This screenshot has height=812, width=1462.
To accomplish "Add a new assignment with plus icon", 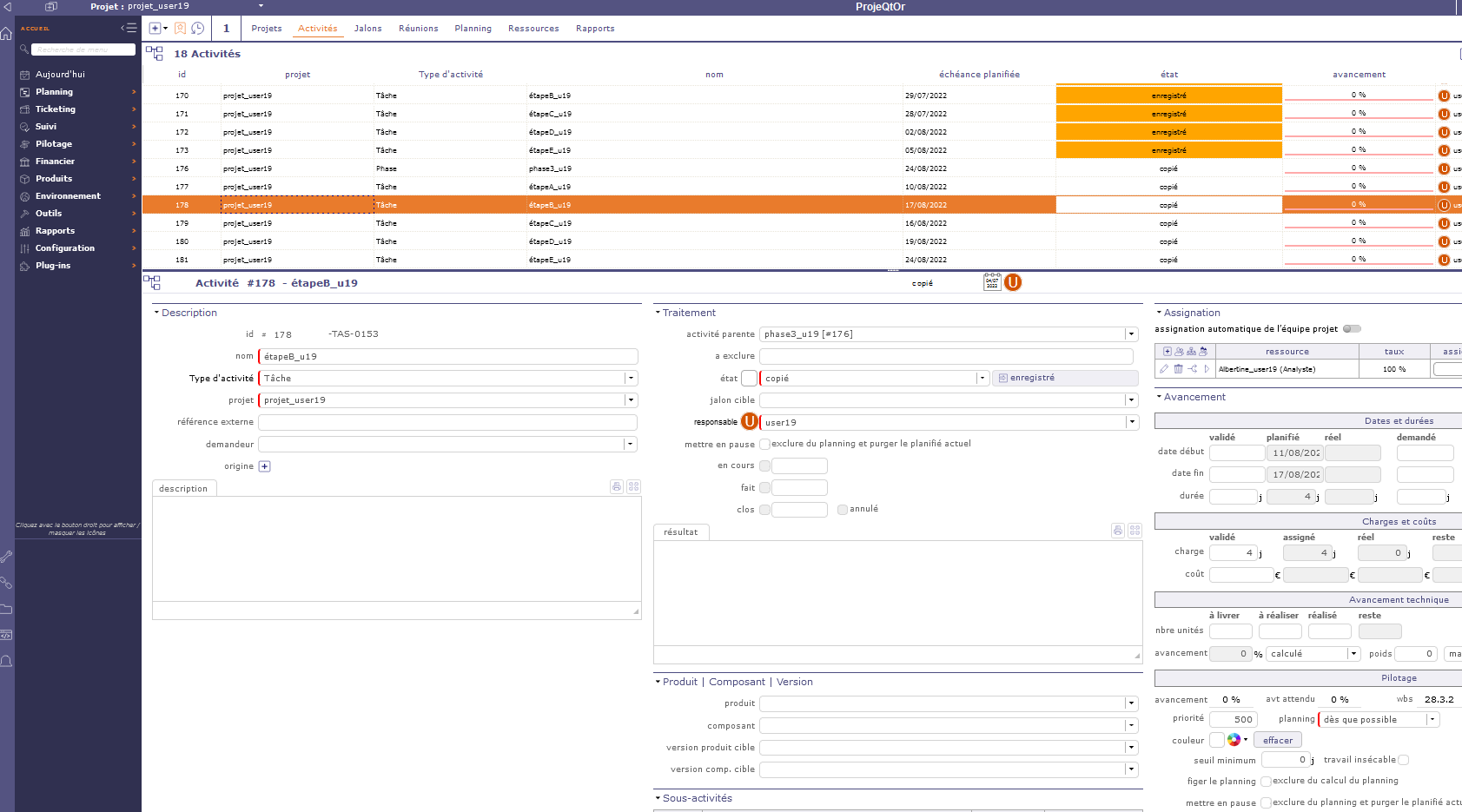I will coord(1167,352).
